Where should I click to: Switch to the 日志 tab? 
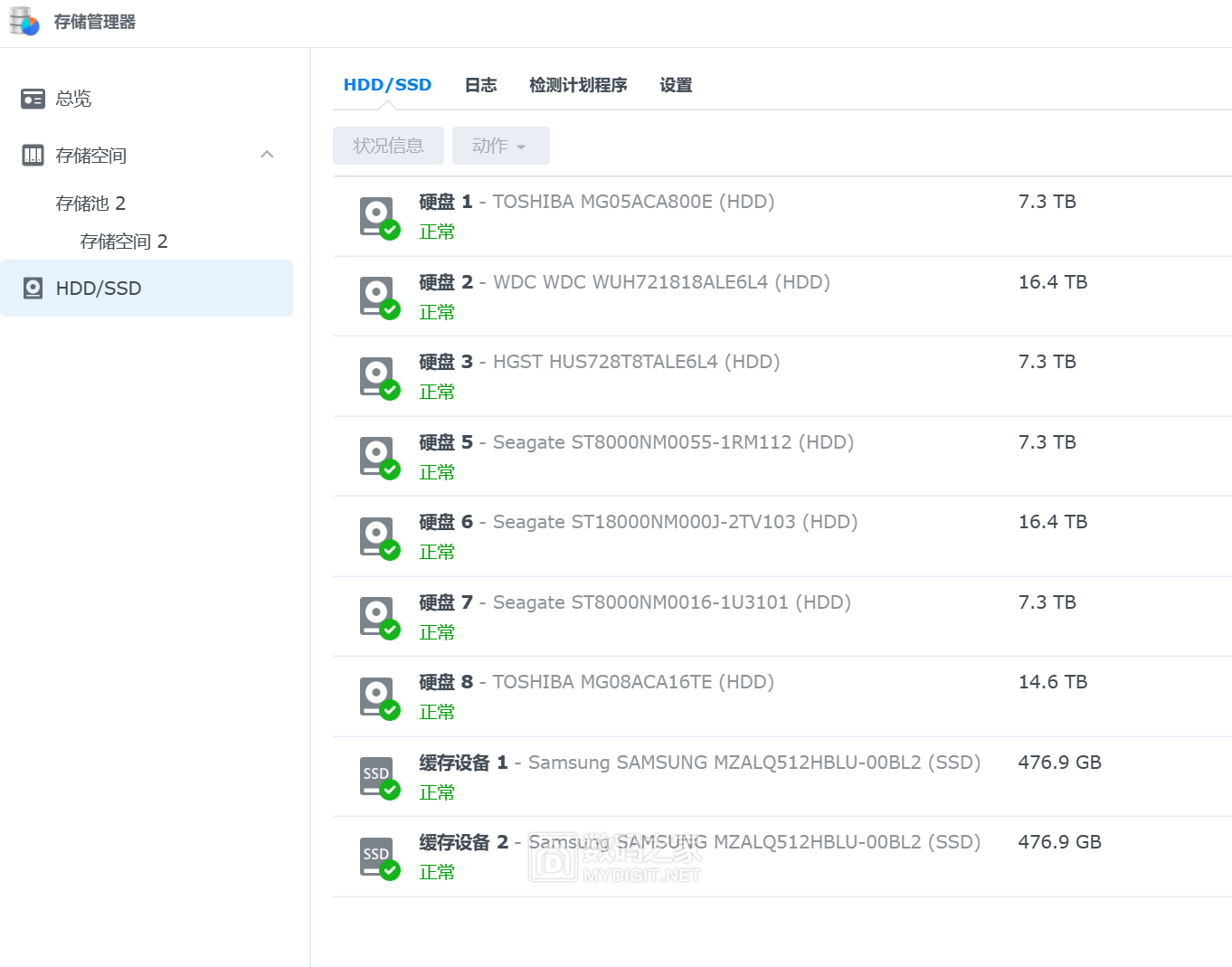[x=480, y=84]
